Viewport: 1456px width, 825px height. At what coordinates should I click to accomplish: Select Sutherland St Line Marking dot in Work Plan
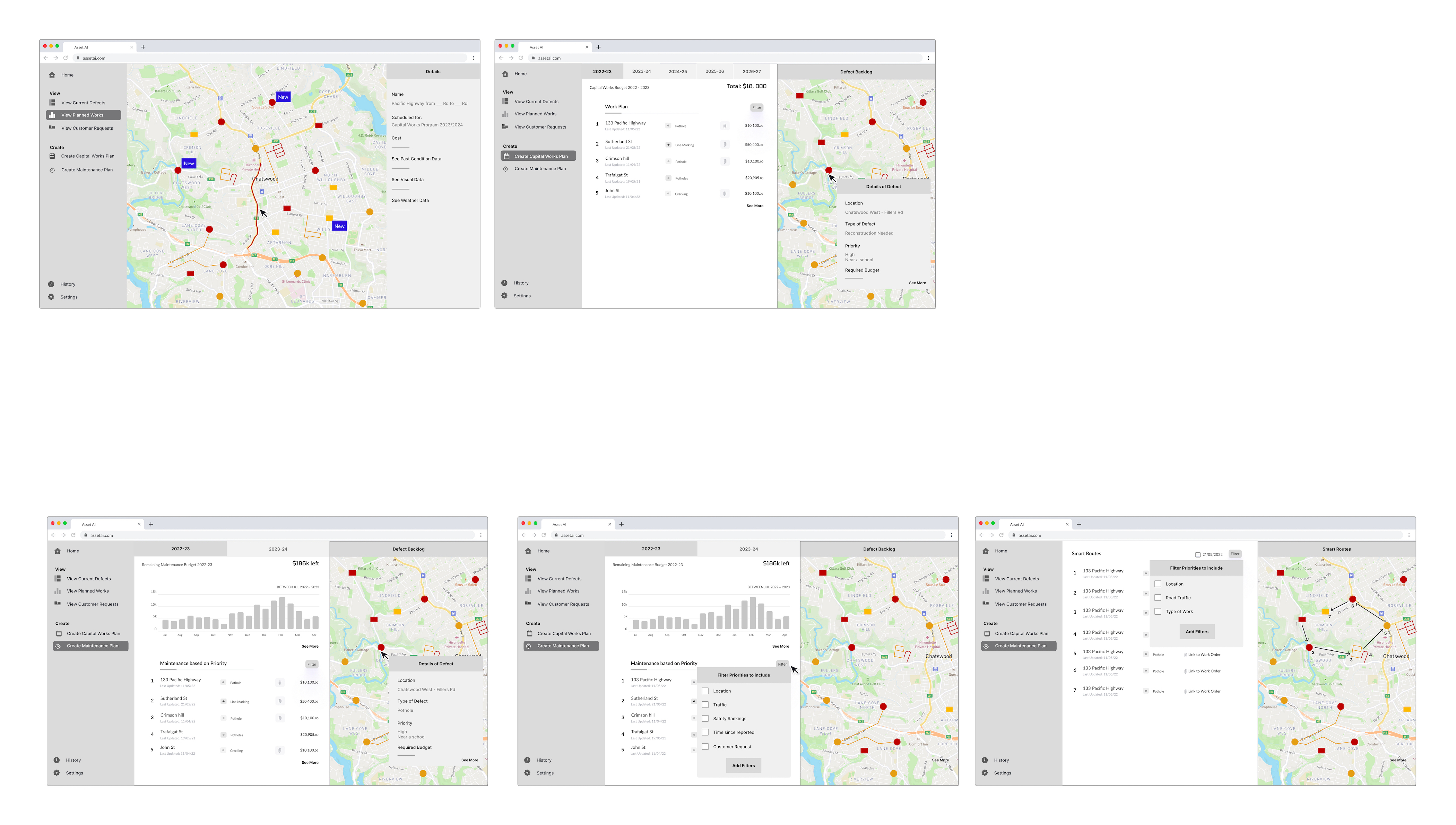pyautogui.click(x=668, y=144)
